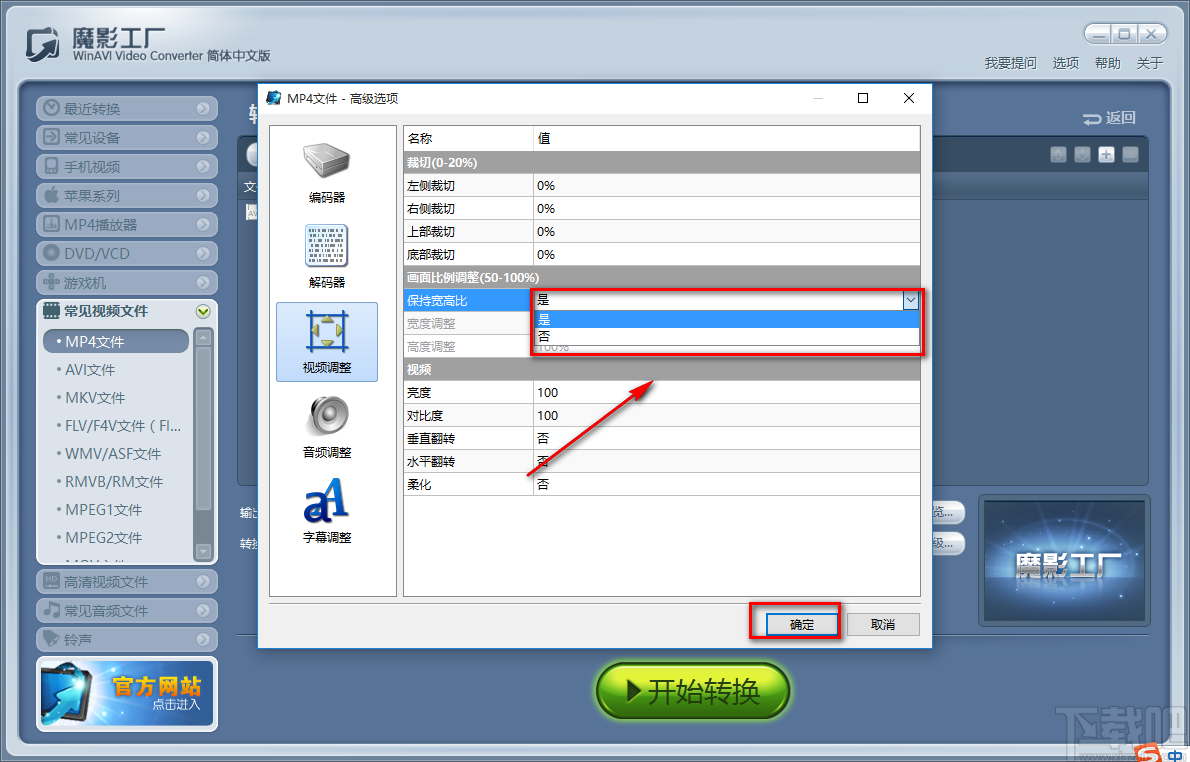Choose 是 in the aspect ratio dropdown list
The image size is (1190, 762).
[x=726, y=320]
